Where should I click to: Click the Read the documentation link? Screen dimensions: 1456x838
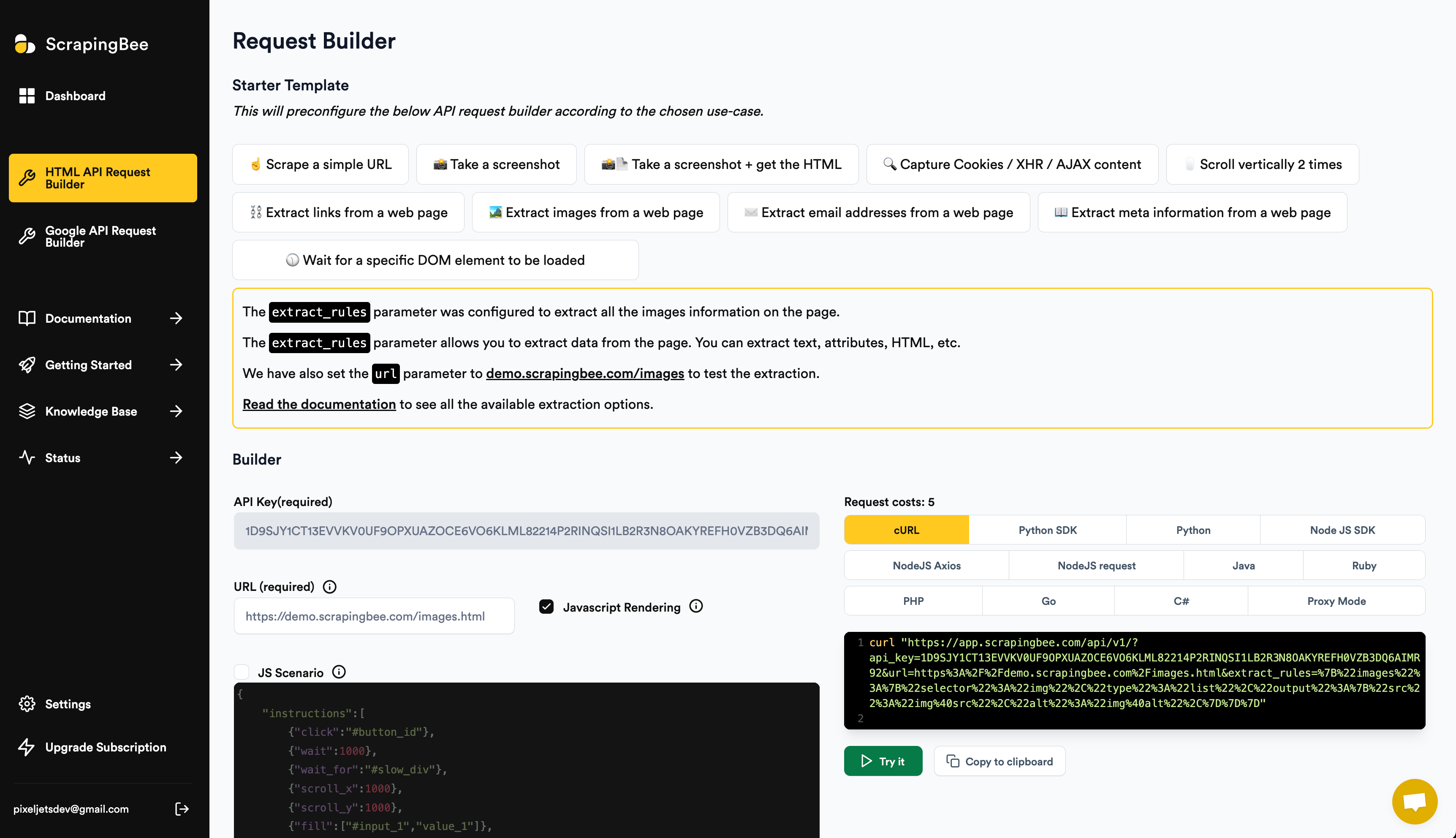(318, 403)
